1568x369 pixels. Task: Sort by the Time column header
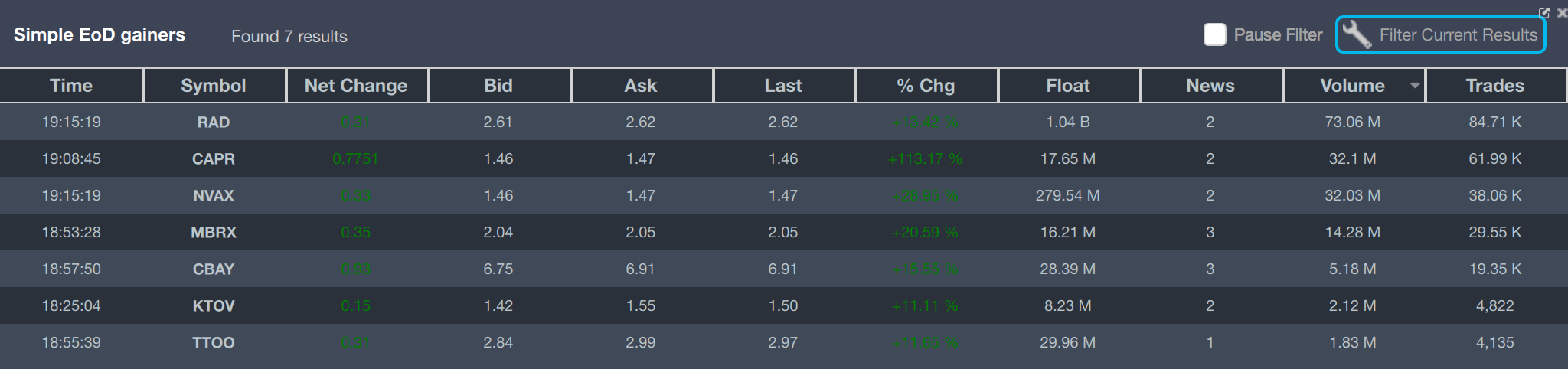(x=71, y=86)
